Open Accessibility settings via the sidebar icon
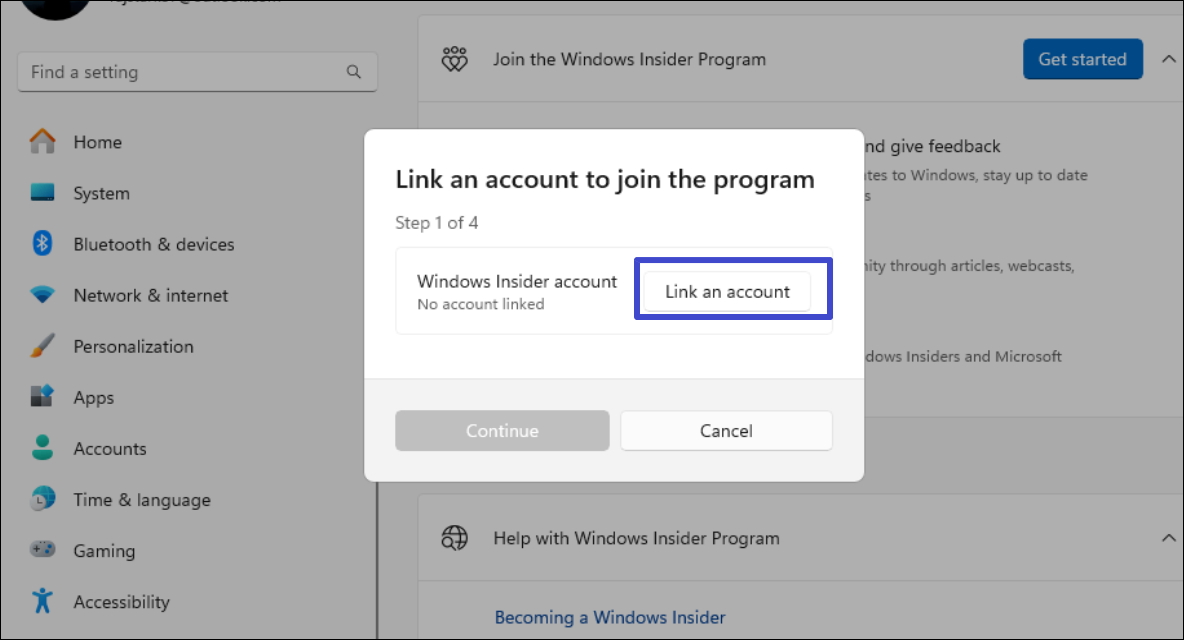 [44, 601]
